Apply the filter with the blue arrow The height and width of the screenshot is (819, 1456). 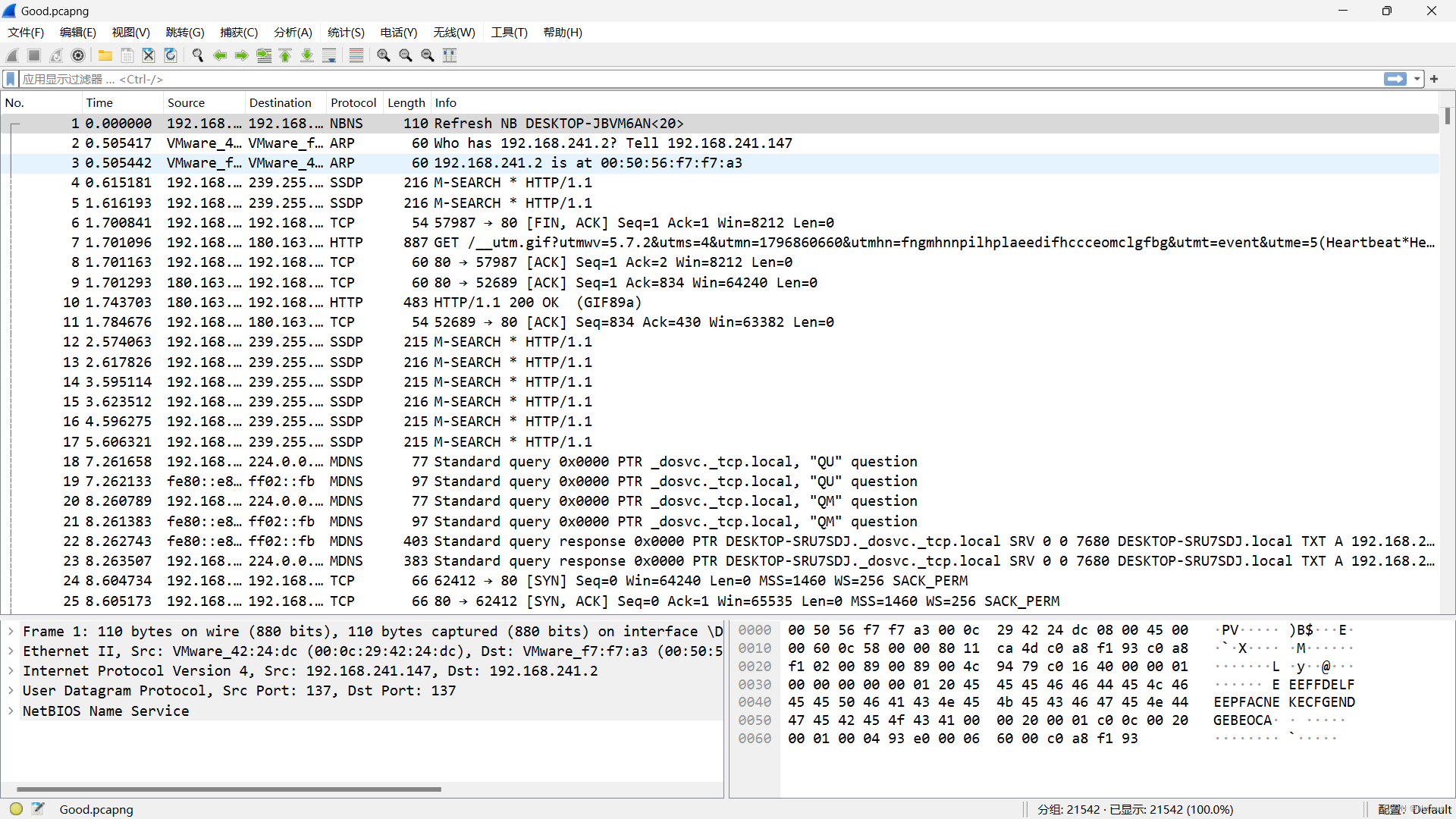tap(1396, 79)
